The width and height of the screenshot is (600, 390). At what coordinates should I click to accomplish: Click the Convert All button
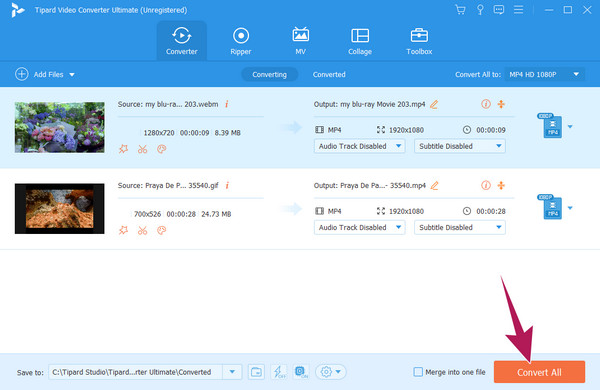tap(539, 372)
